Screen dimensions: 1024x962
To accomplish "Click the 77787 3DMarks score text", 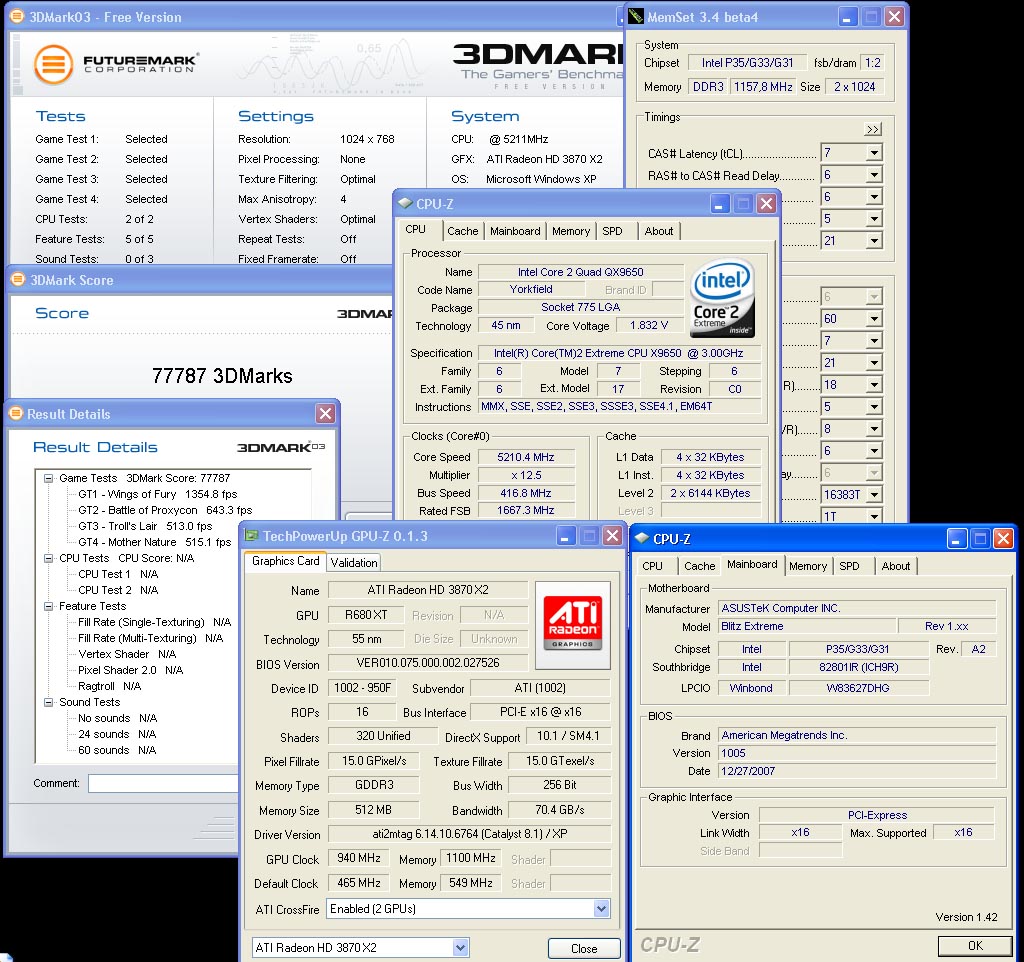I will [x=222, y=376].
